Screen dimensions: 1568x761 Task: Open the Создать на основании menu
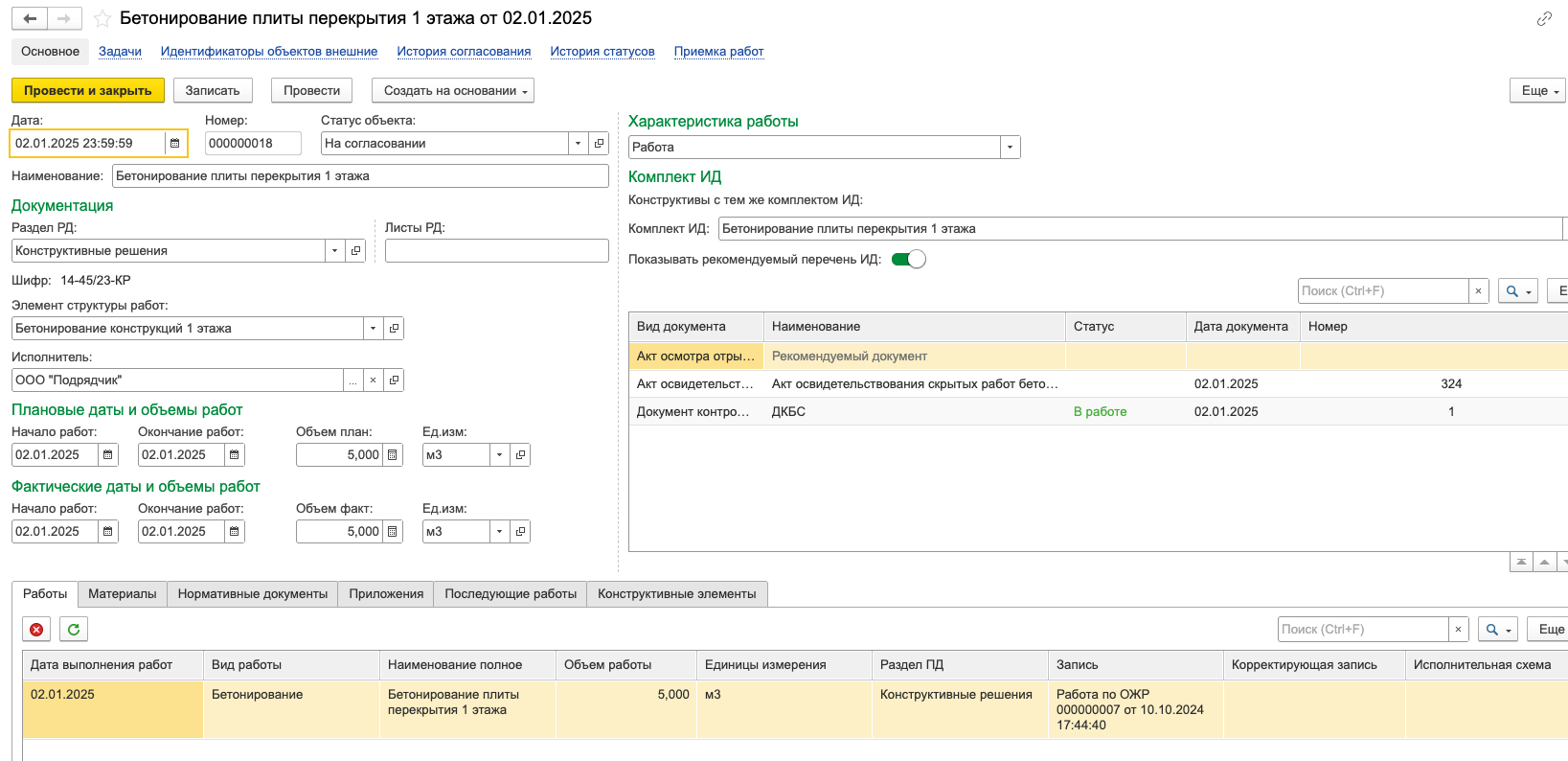click(452, 91)
